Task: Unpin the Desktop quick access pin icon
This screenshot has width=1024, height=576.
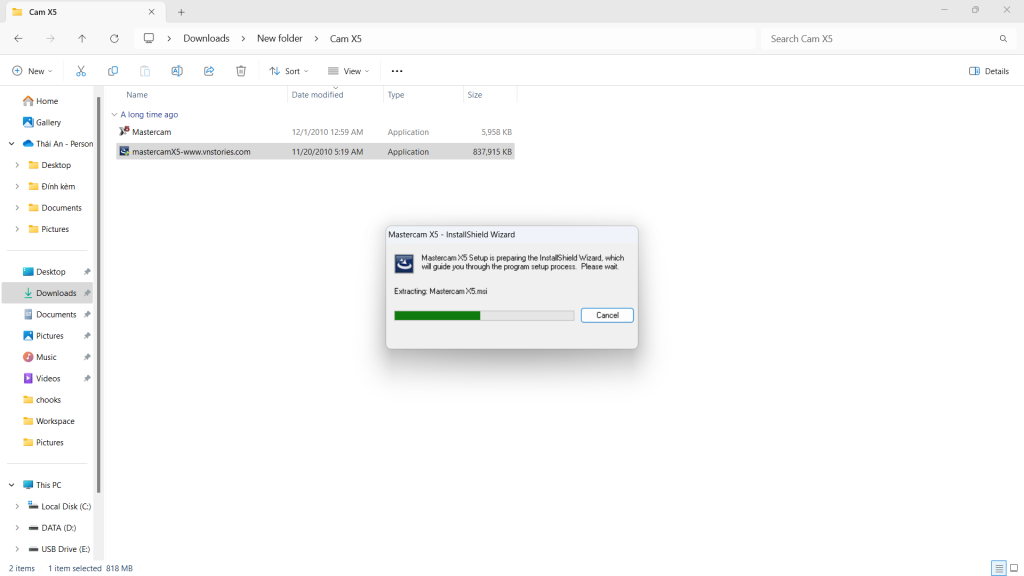Action: click(x=87, y=272)
